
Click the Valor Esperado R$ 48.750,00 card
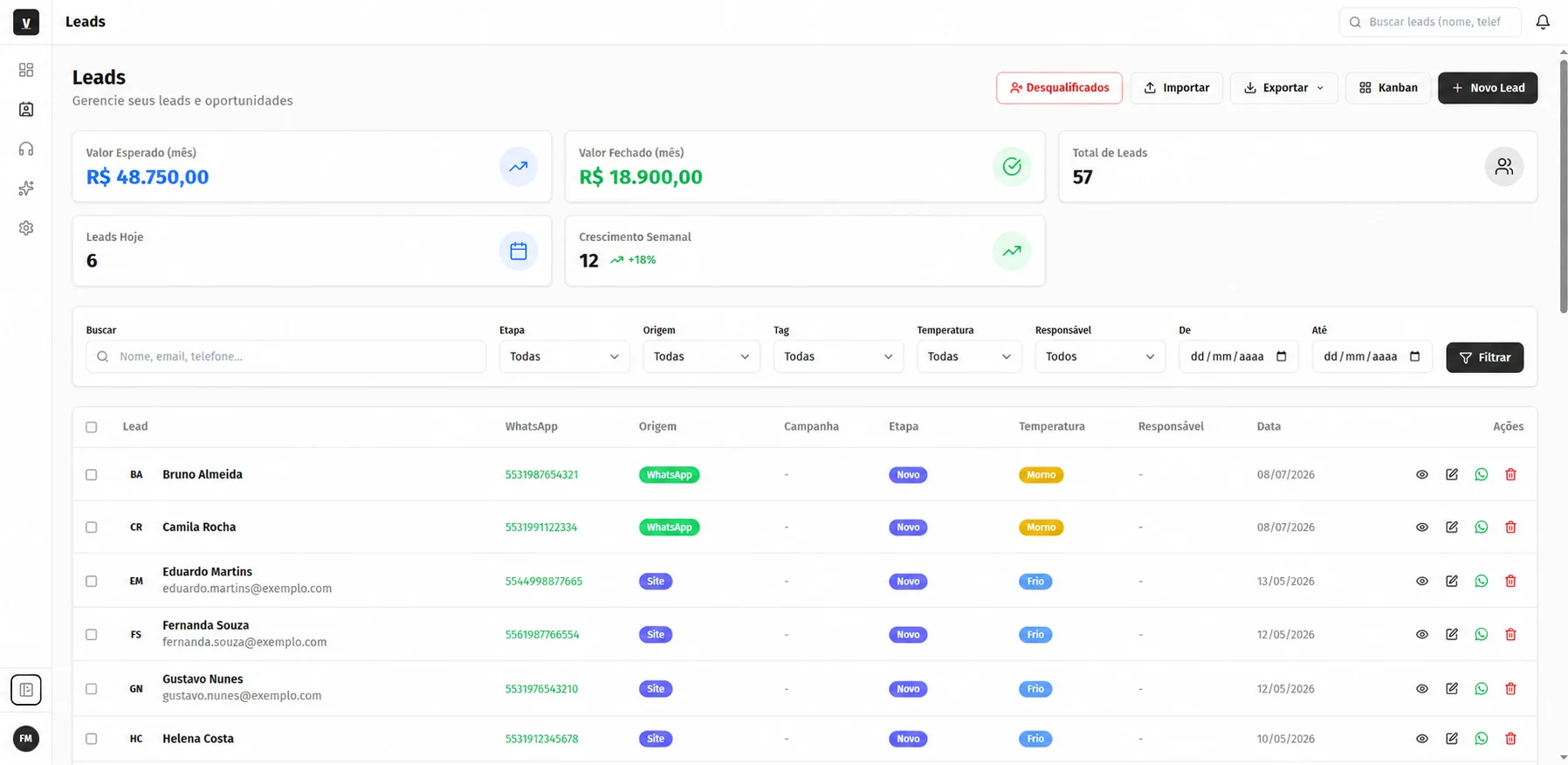tap(312, 167)
